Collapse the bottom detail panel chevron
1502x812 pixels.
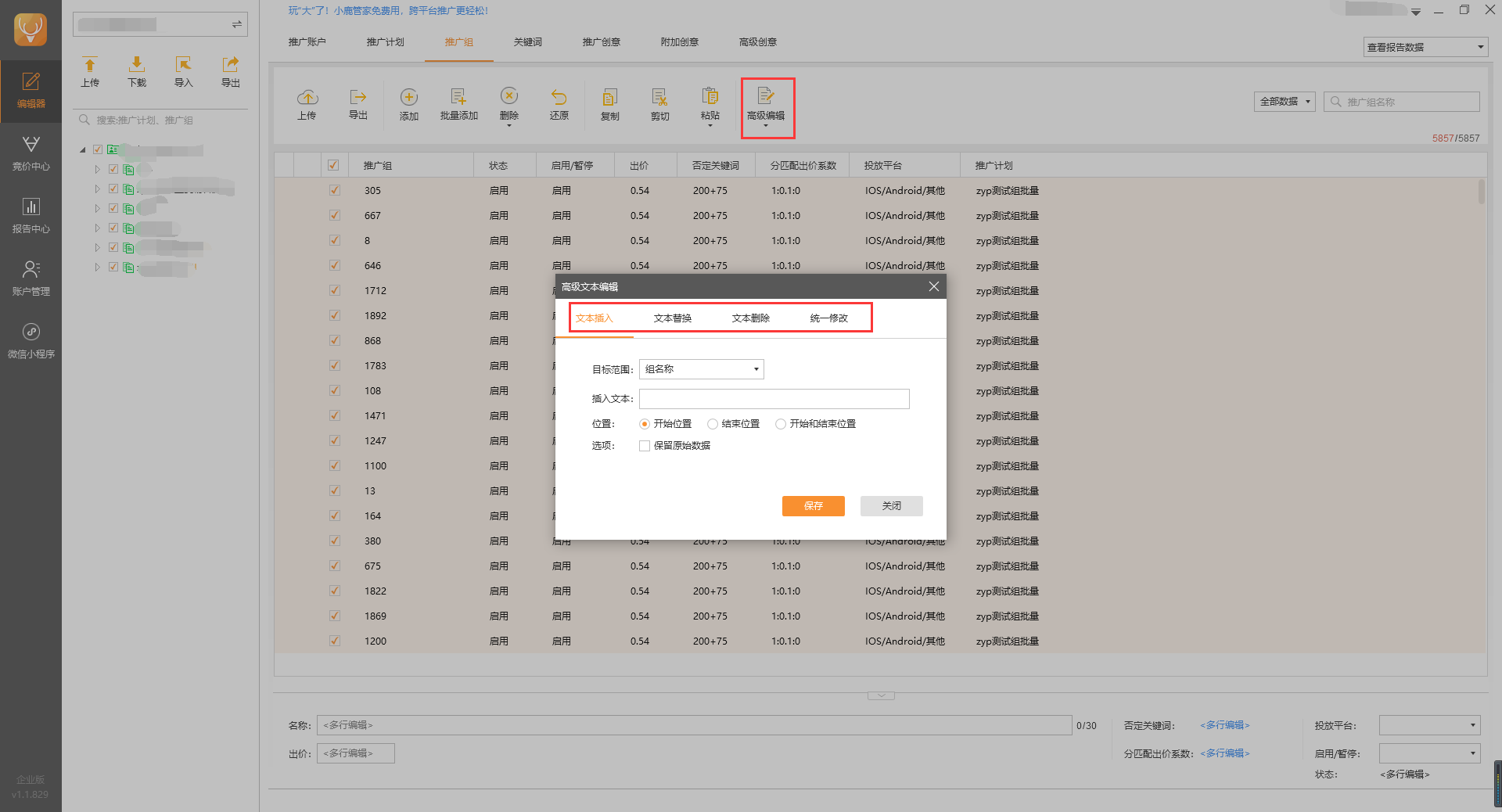click(x=881, y=695)
